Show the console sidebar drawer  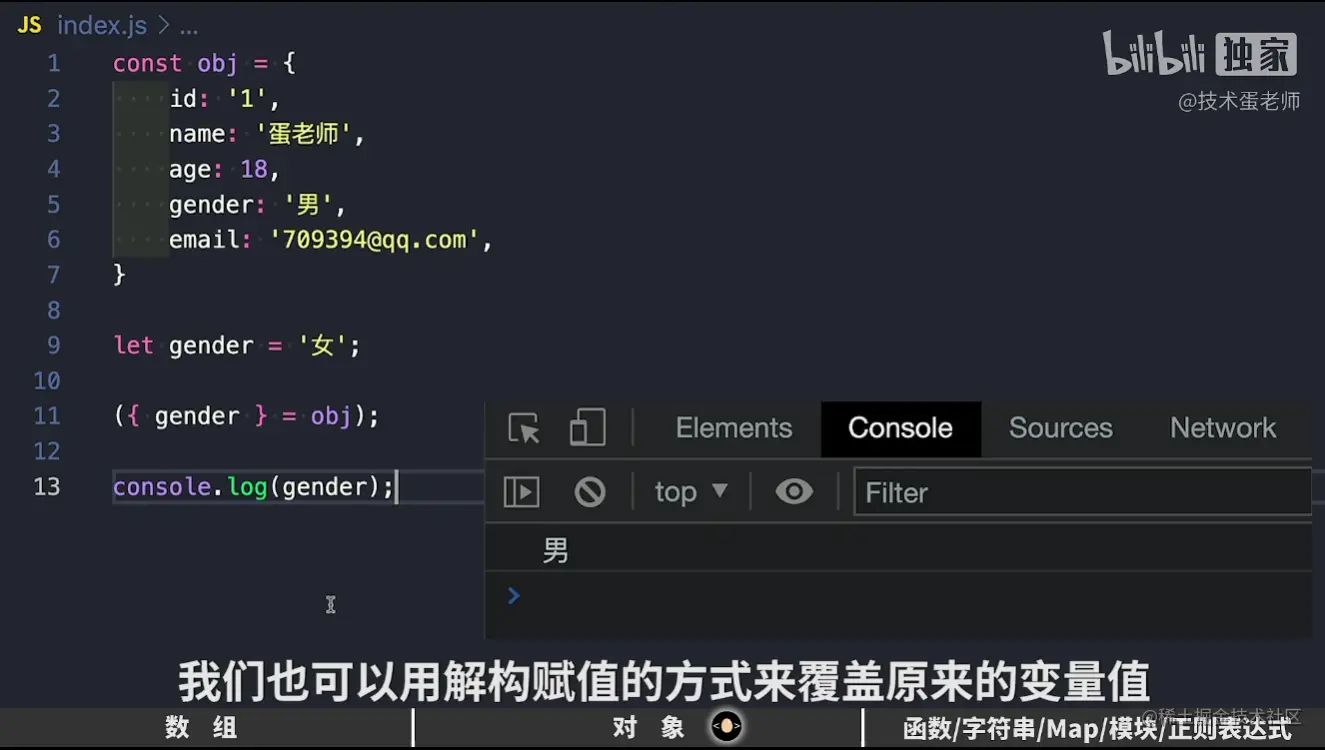(521, 491)
